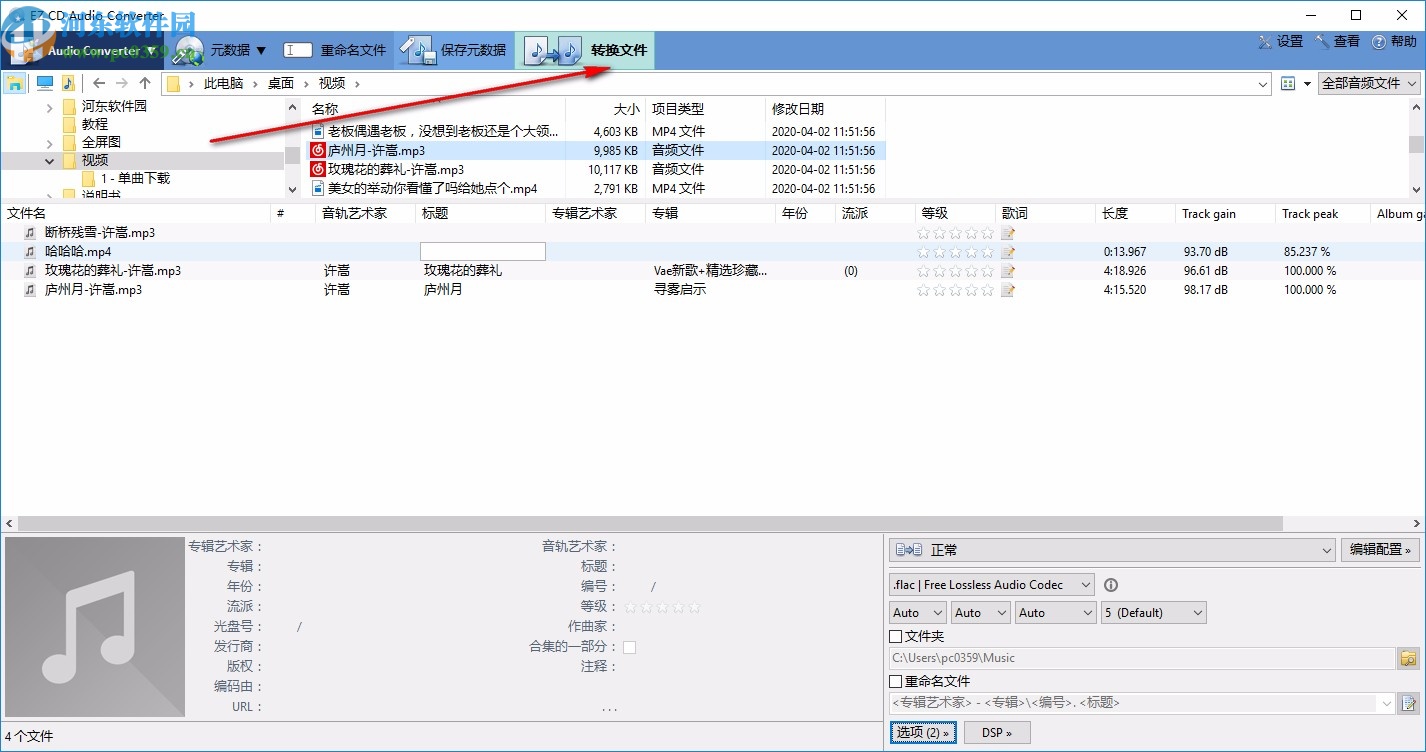Click the info icon next to the FLAC codec
The image size is (1426, 752).
tap(1110, 584)
